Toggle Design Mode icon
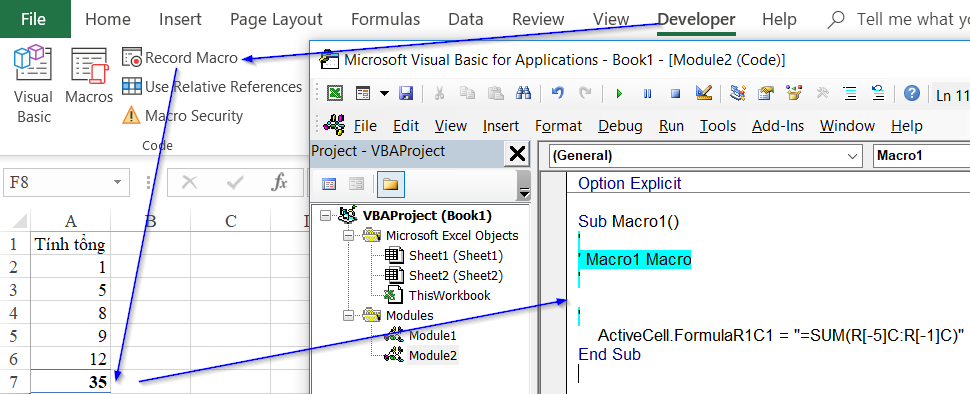970x394 pixels. tap(704, 93)
